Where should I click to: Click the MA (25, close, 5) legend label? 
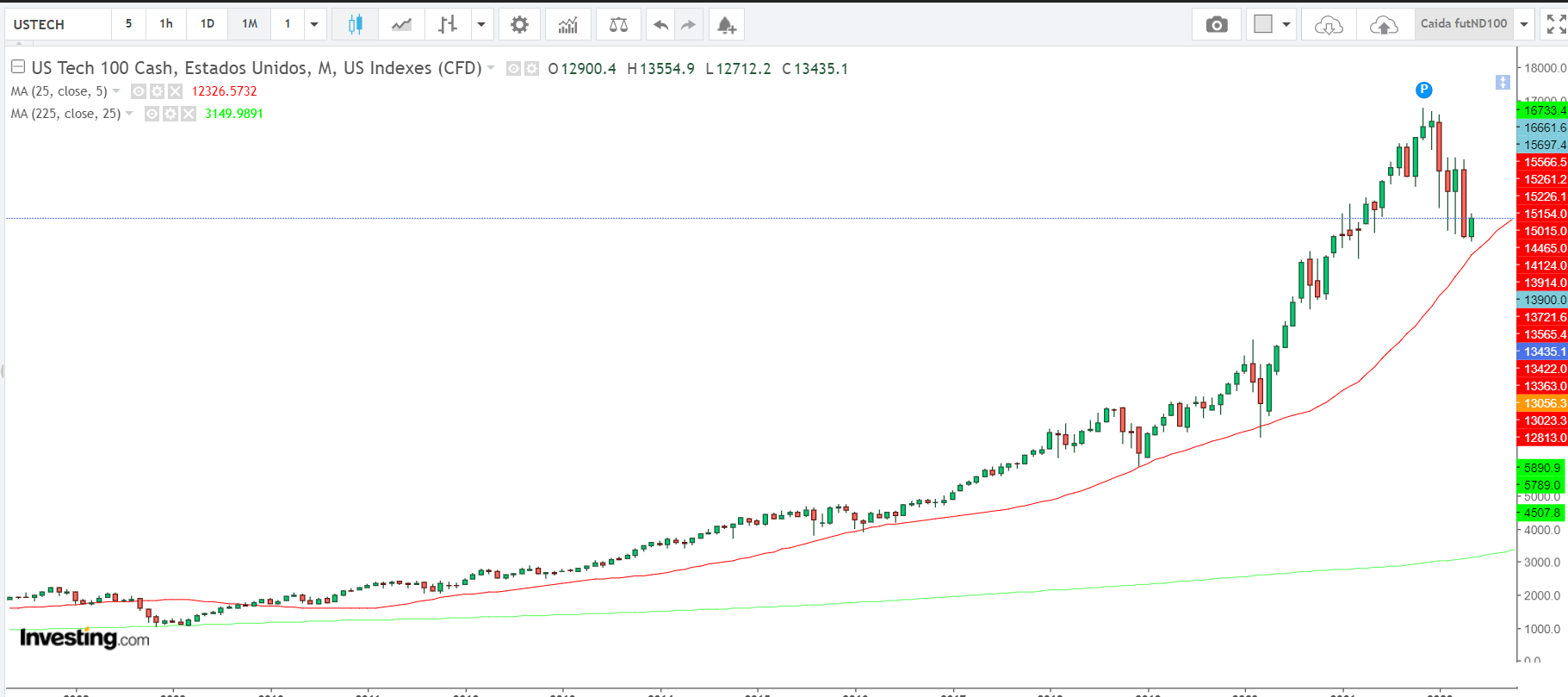[x=59, y=91]
